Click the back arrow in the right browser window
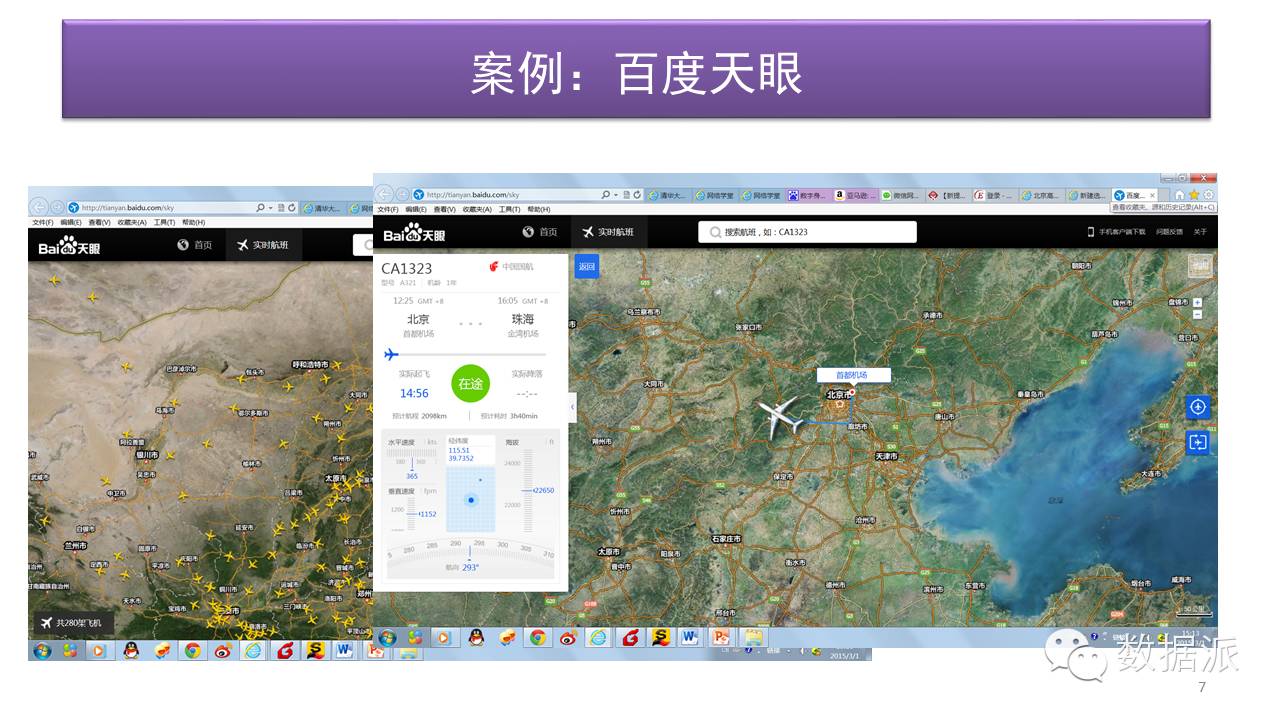The image size is (1280, 720). [385, 194]
